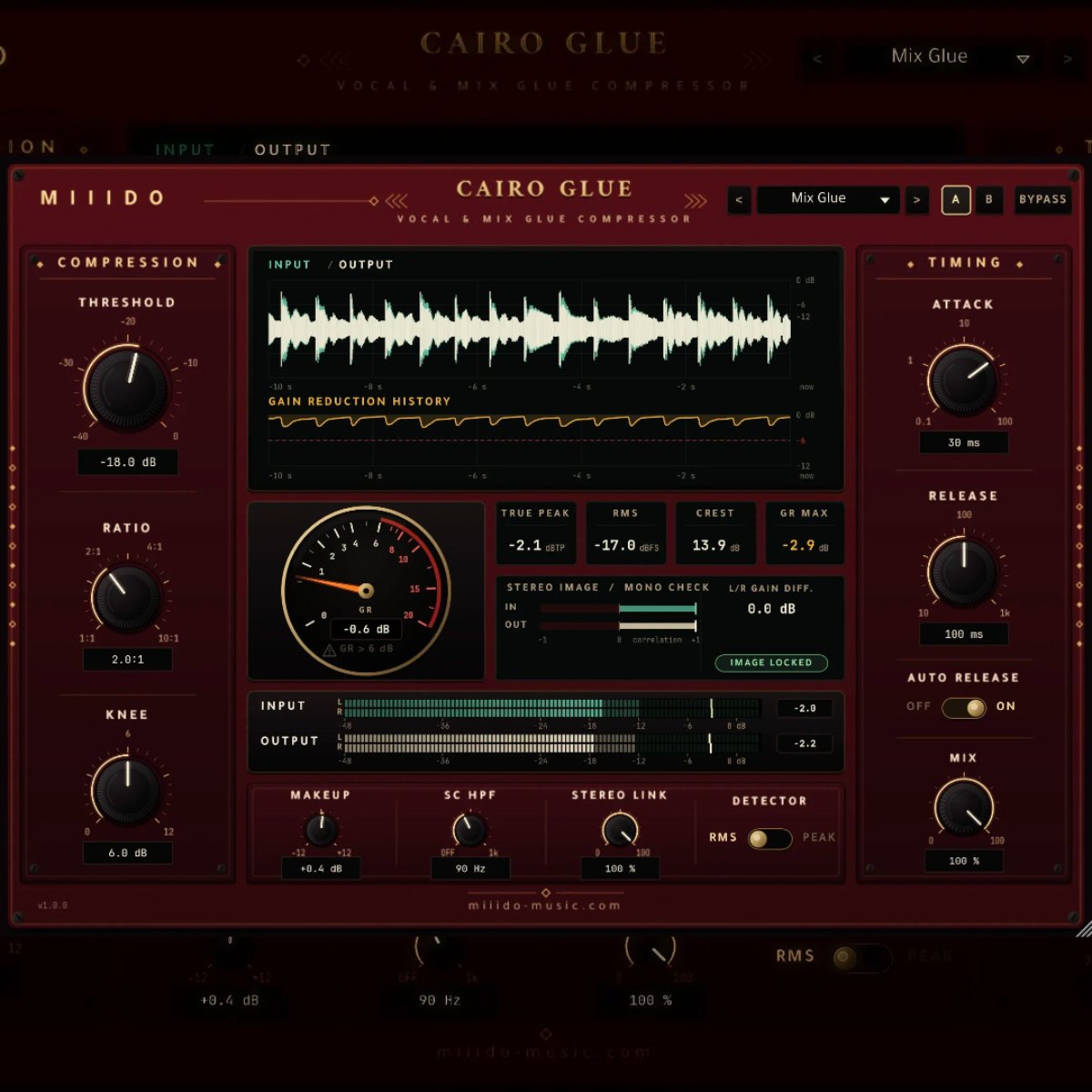Go to the previous preset arrow
This screenshot has height=1092, width=1092.
point(739,200)
